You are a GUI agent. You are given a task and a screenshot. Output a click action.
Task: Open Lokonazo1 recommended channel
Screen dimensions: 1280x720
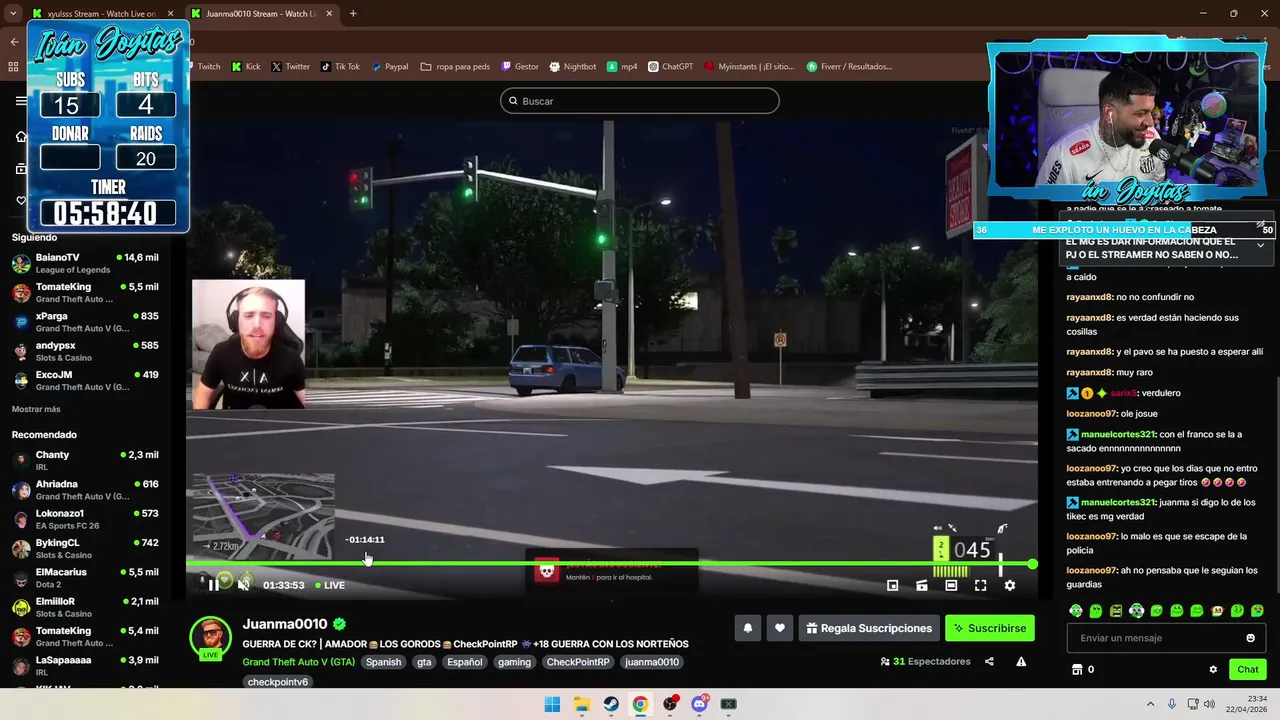click(85, 519)
